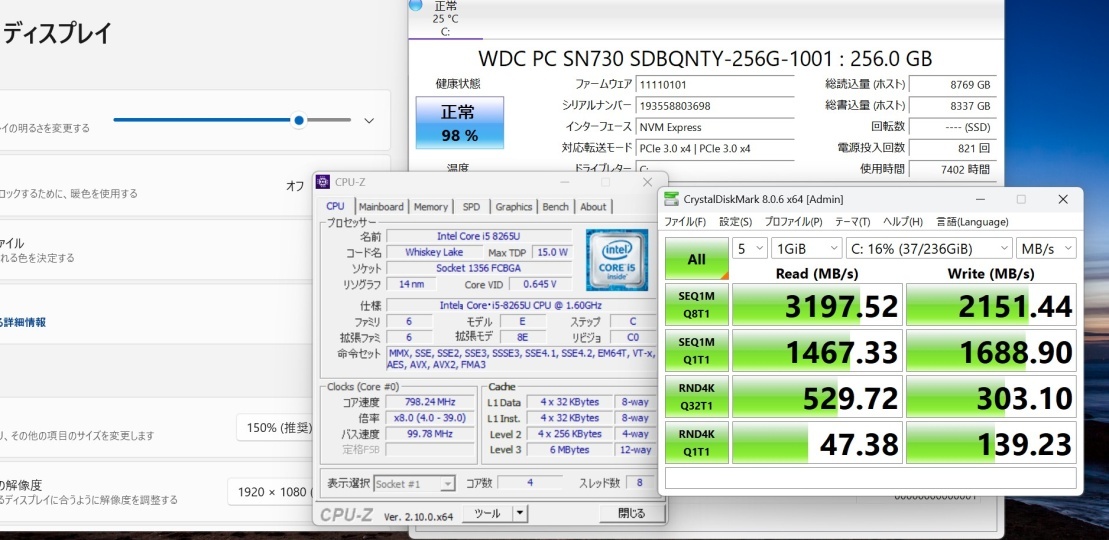Start the RND4K Q1T1 test
The image size is (1109, 540).
coord(697,442)
